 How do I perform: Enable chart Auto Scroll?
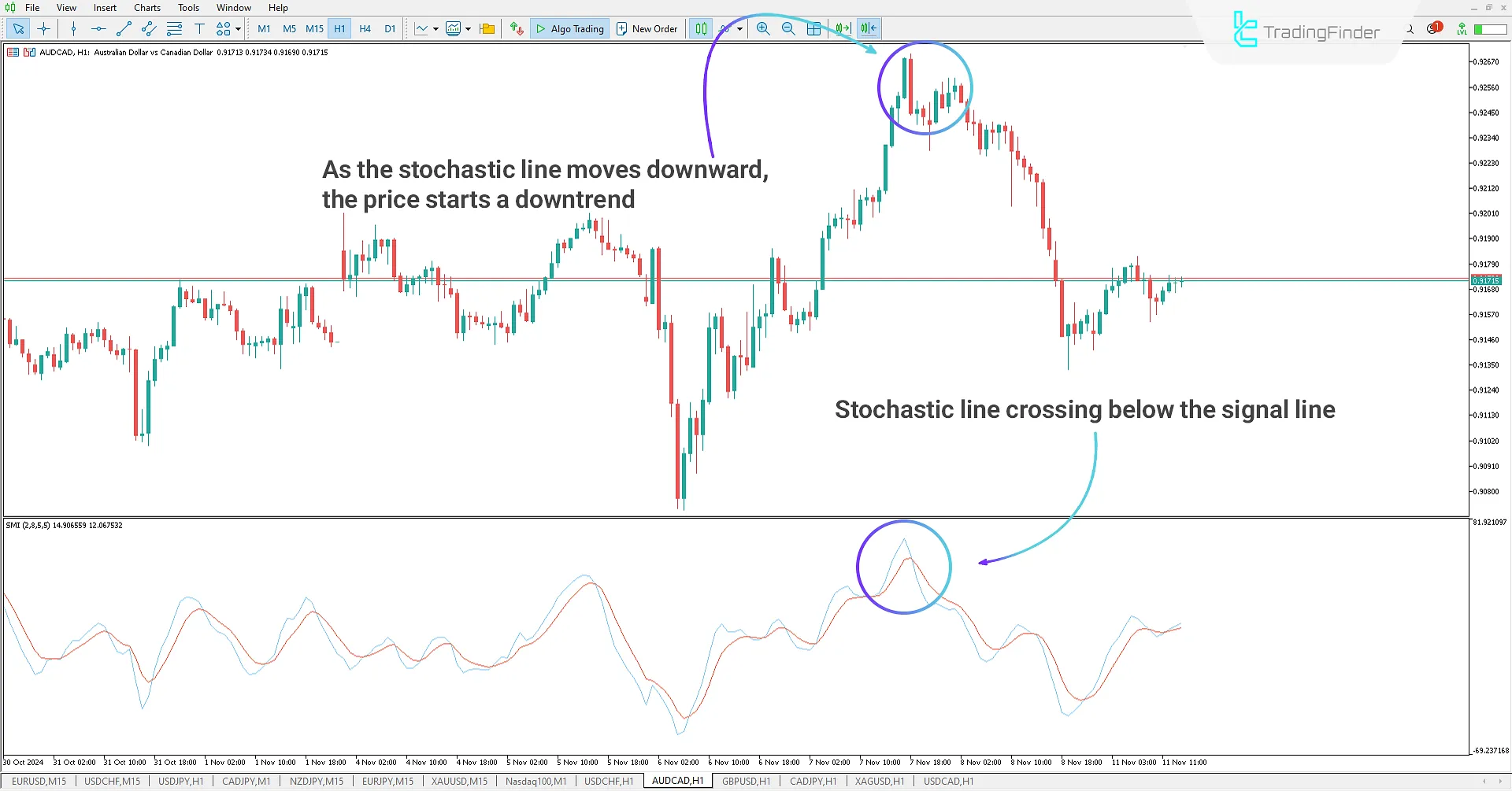pyautogui.click(x=842, y=28)
